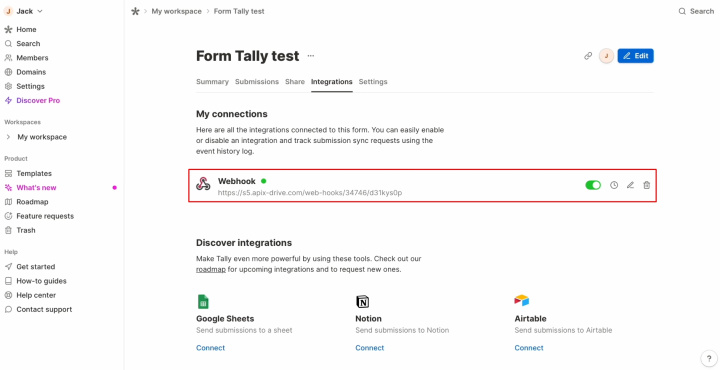This screenshot has height=370, width=720.
Task: Click the pencil icon to edit webhook
Action: [630, 185]
